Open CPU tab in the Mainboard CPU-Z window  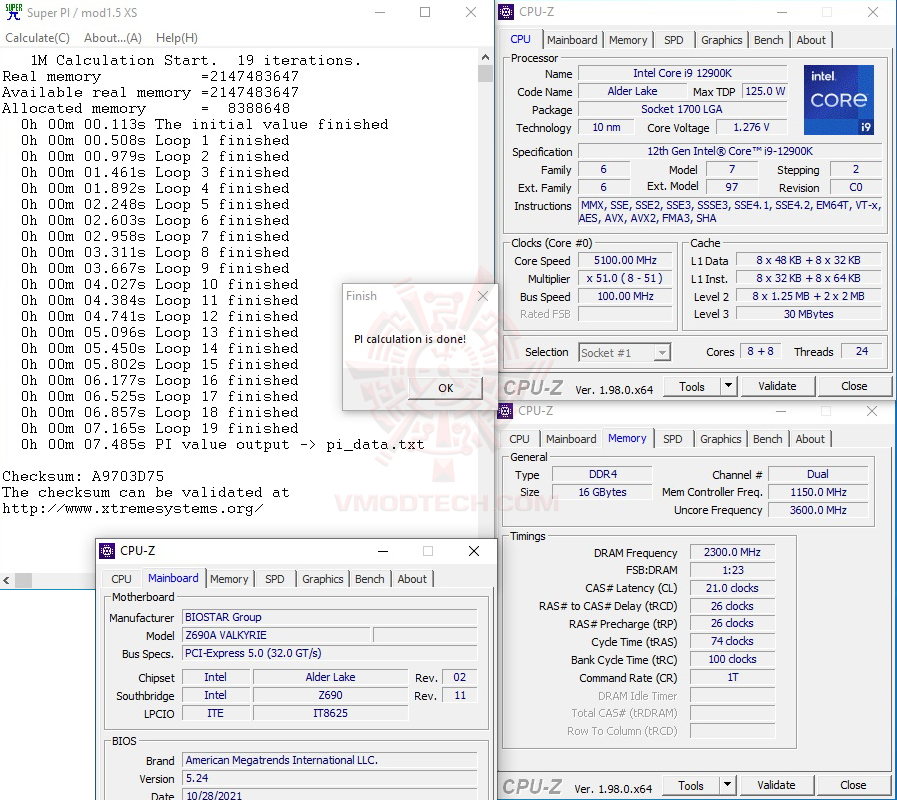click(x=121, y=579)
